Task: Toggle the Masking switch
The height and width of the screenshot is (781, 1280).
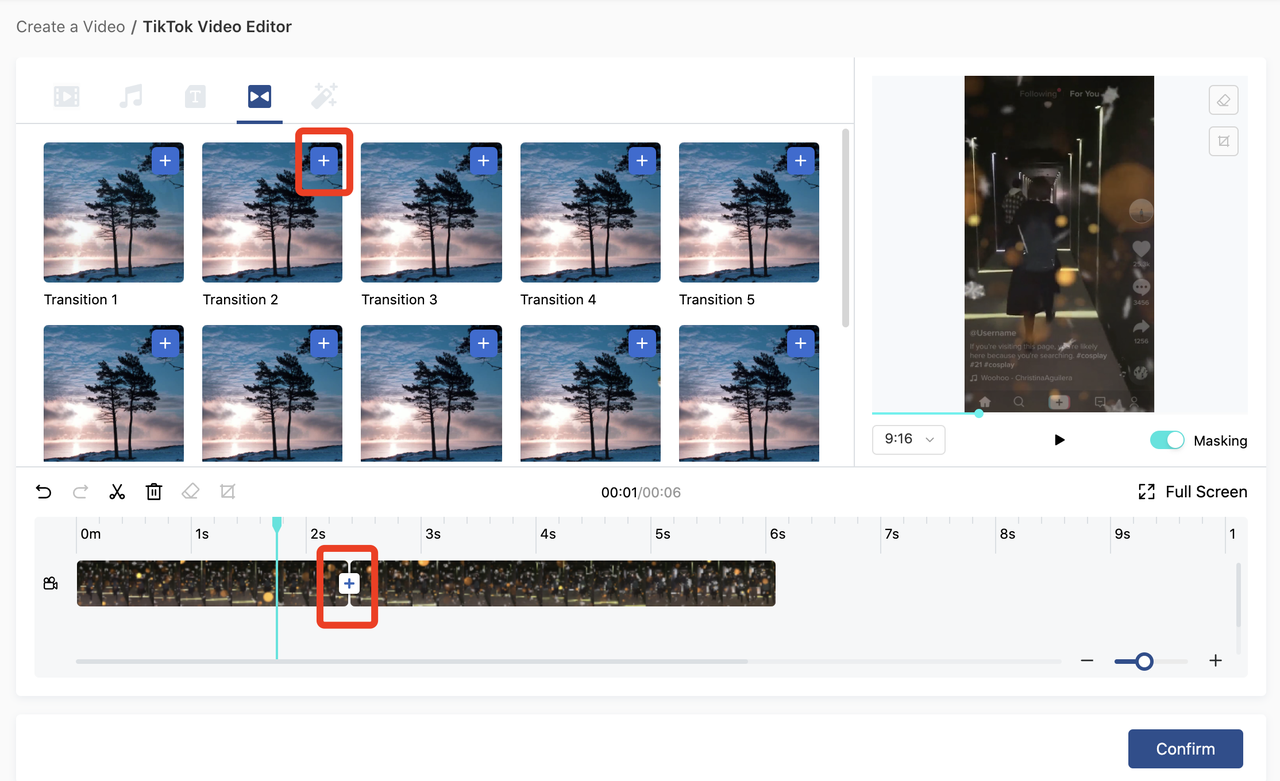Action: click(1167, 440)
